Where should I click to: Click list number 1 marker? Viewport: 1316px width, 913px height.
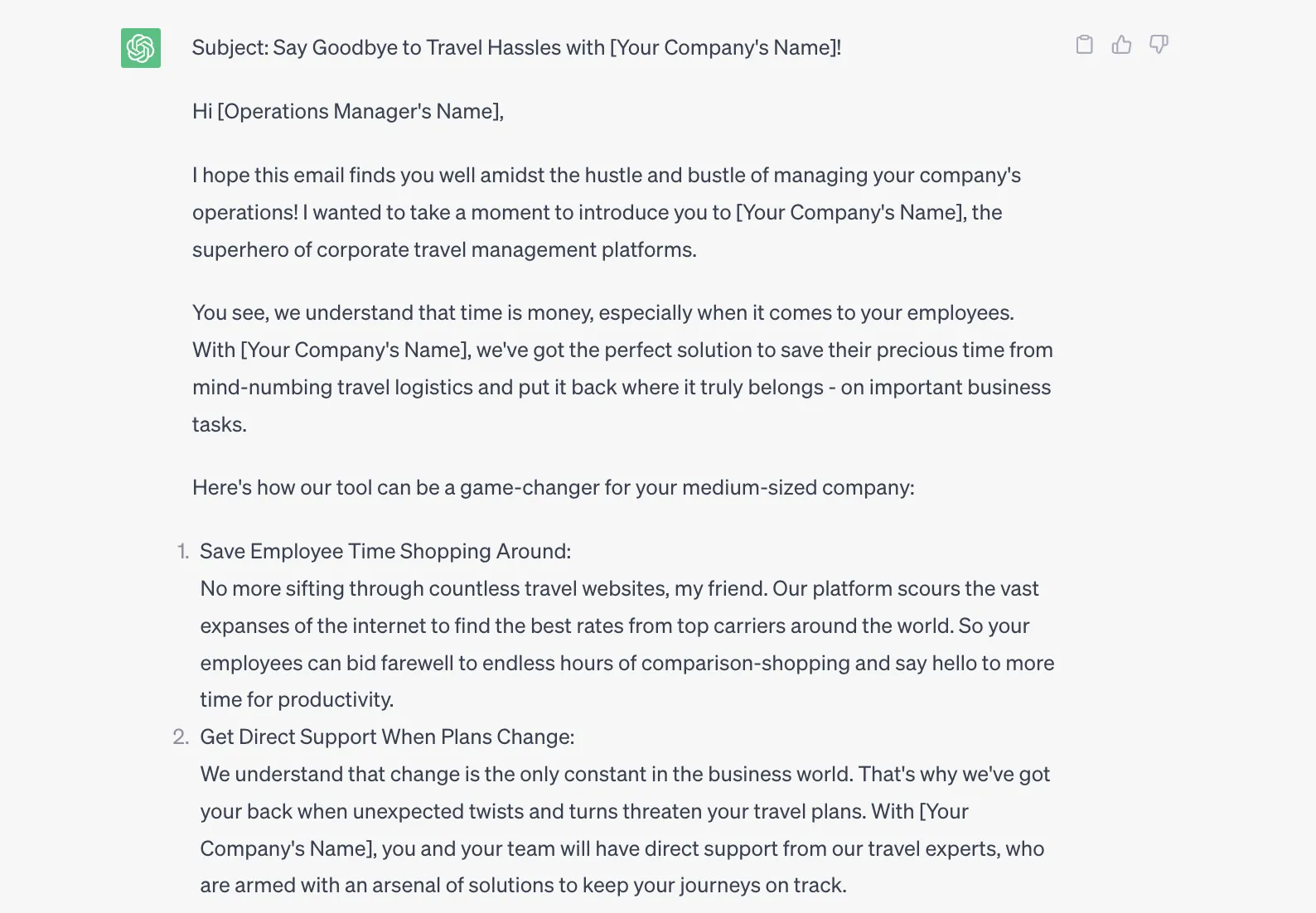click(x=183, y=552)
